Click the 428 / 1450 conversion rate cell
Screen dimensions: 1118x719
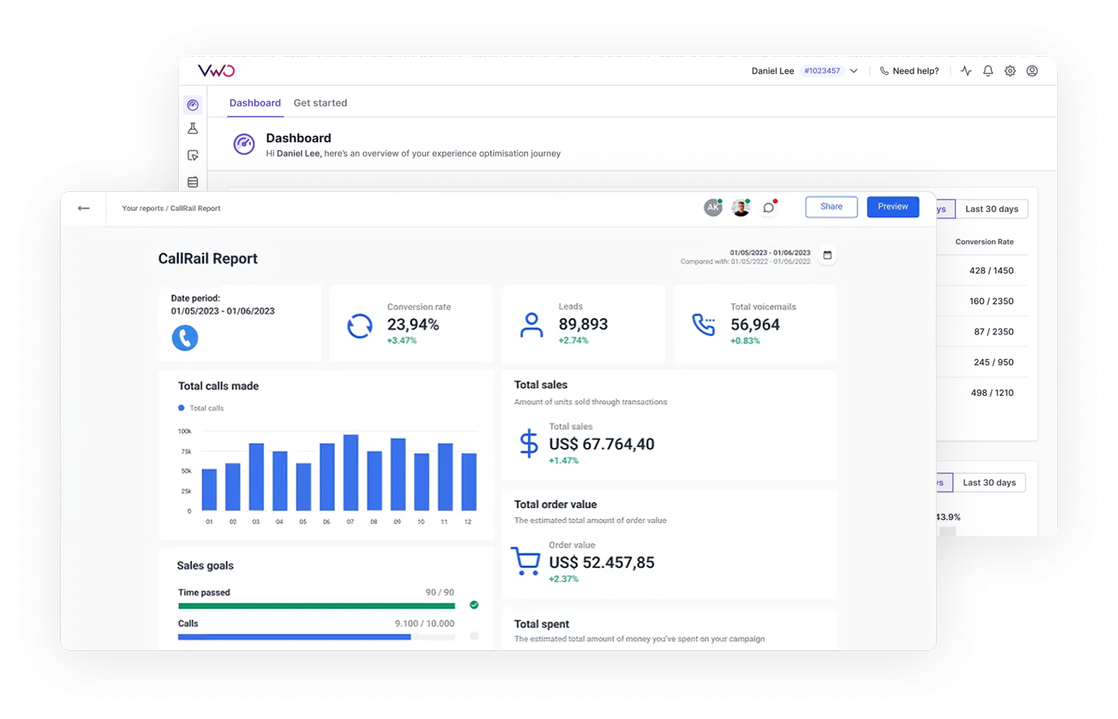coord(991,270)
